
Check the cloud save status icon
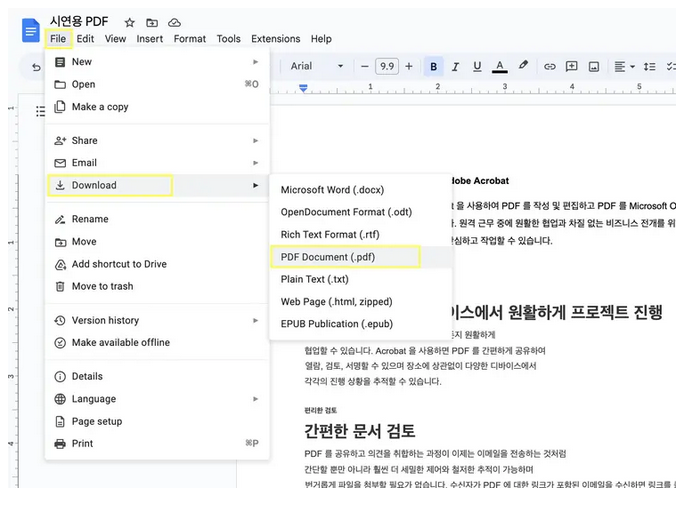coord(175,22)
